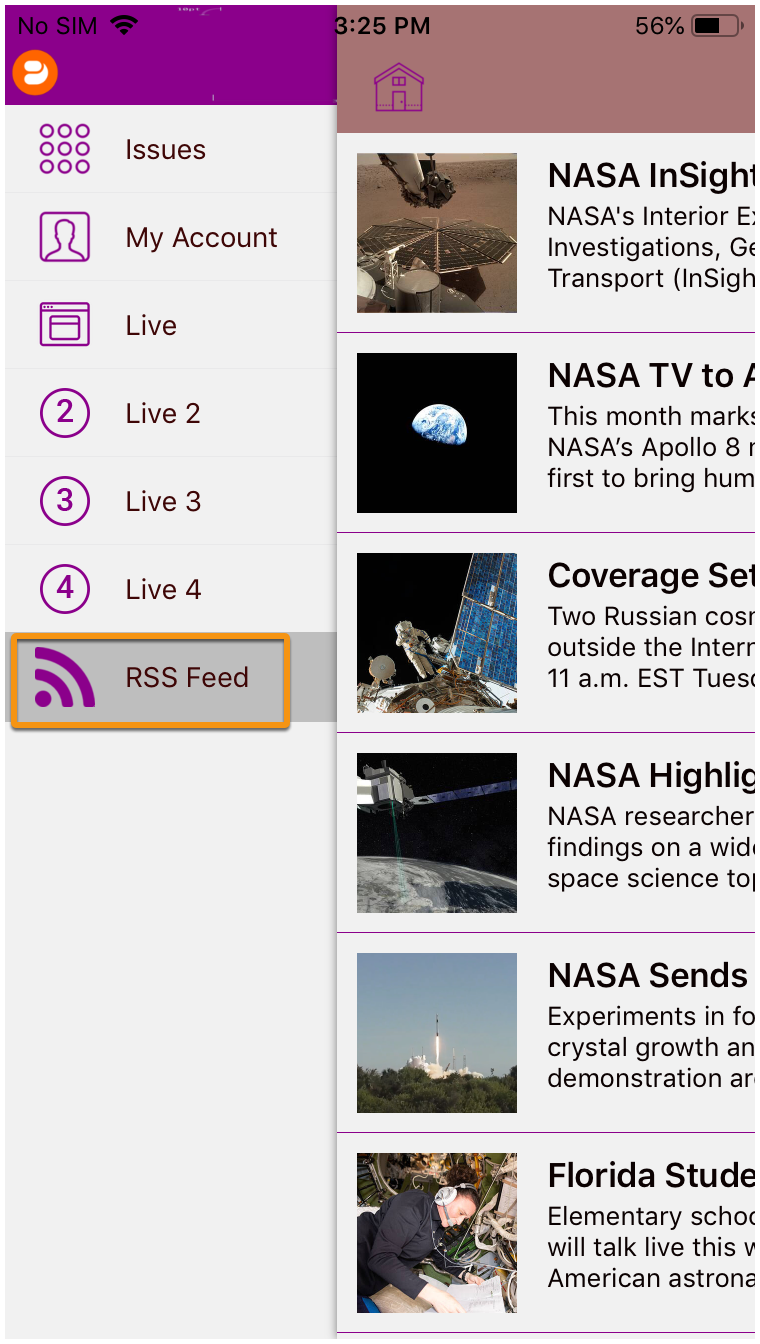Image resolution: width=760 pixels, height=1344 pixels.
Task: Open the 'Coverage Set' headline
Action: [x=651, y=576]
